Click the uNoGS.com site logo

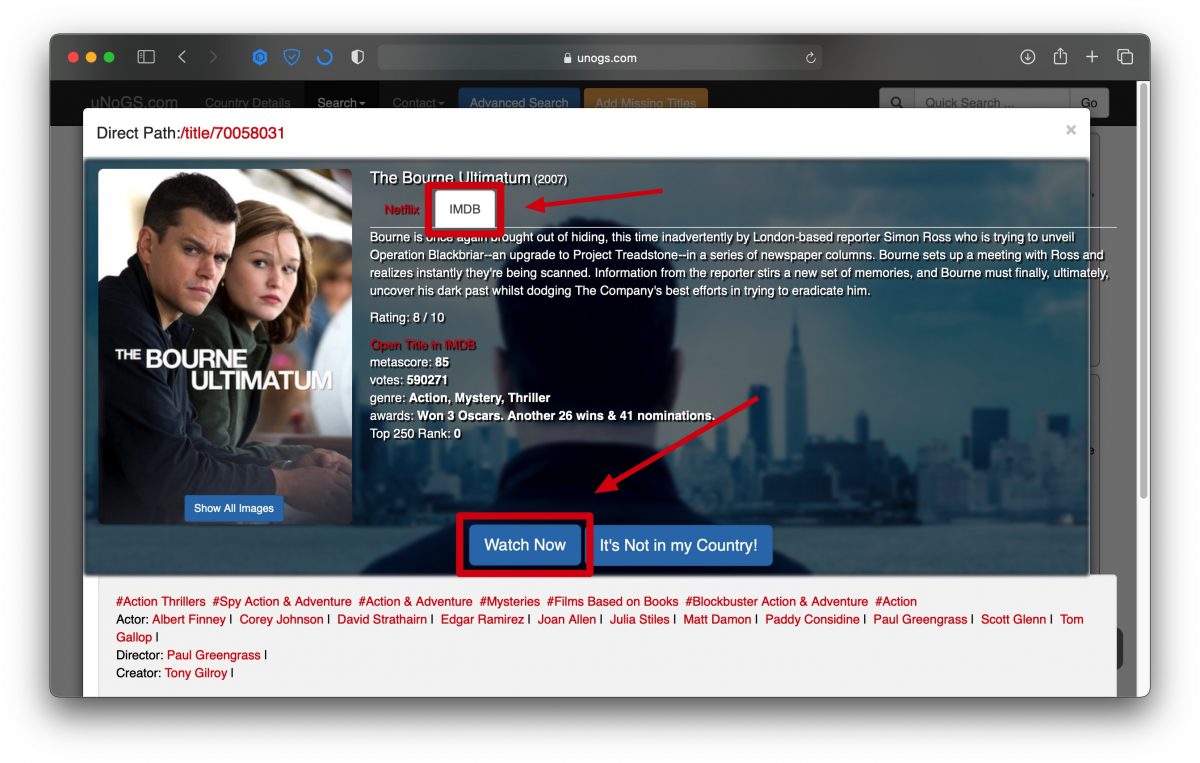tap(134, 102)
